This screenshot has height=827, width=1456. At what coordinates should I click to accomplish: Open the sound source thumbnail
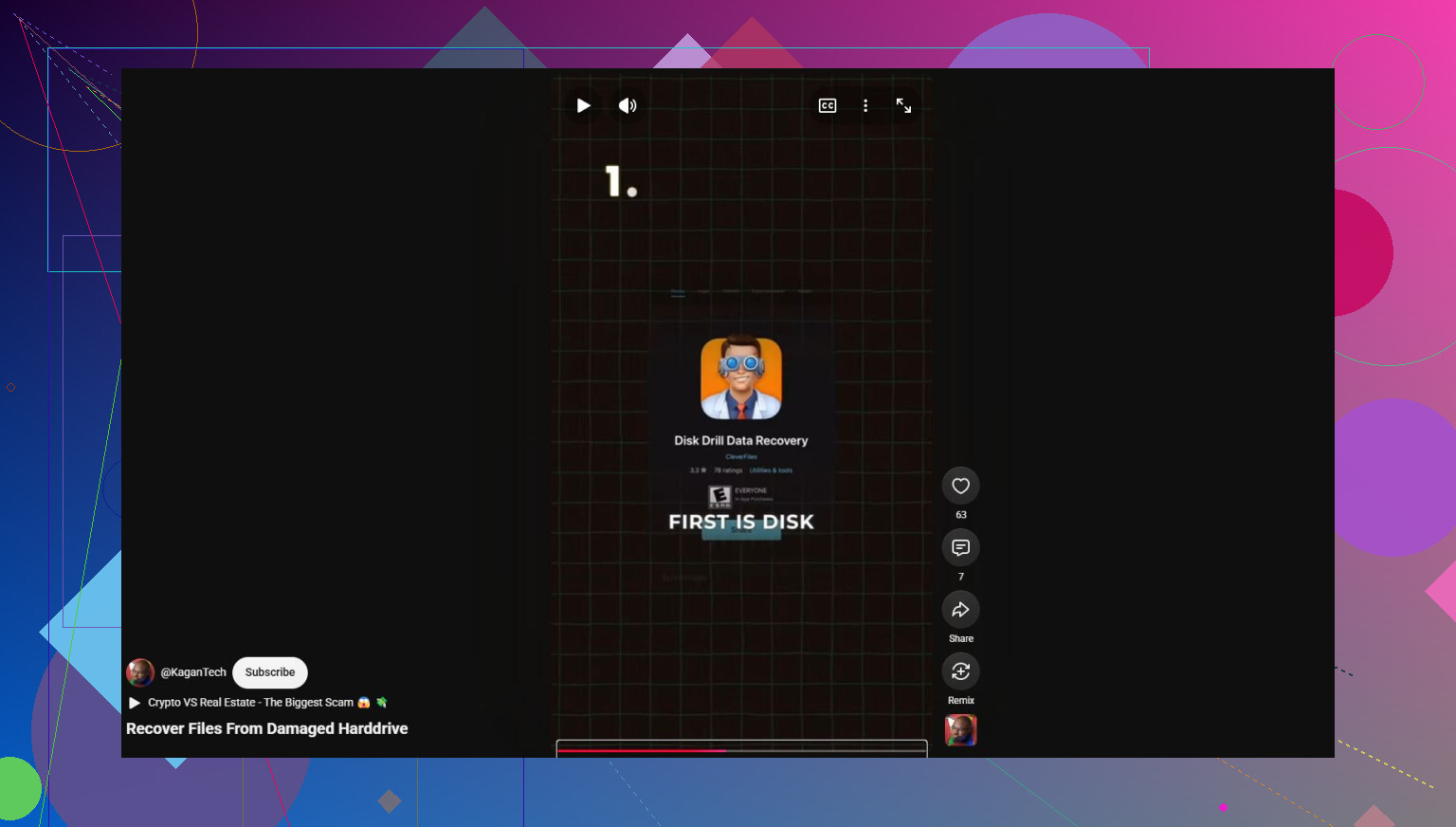(960, 730)
